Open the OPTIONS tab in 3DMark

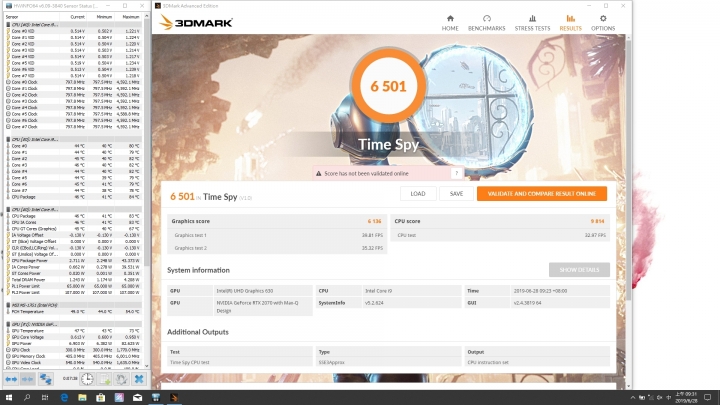(602, 23)
